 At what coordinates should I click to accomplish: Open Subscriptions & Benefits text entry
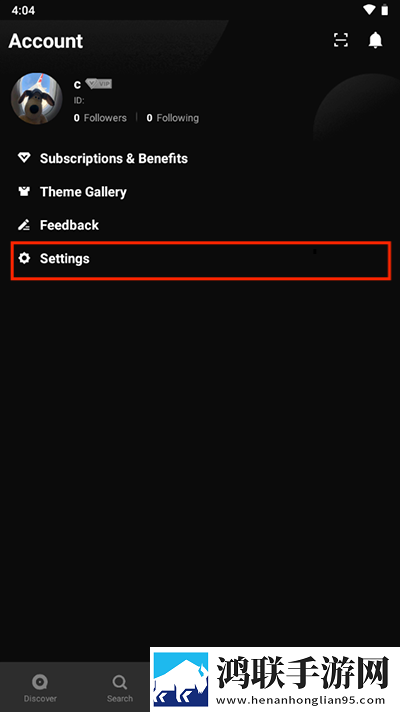pyautogui.click(x=114, y=158)
